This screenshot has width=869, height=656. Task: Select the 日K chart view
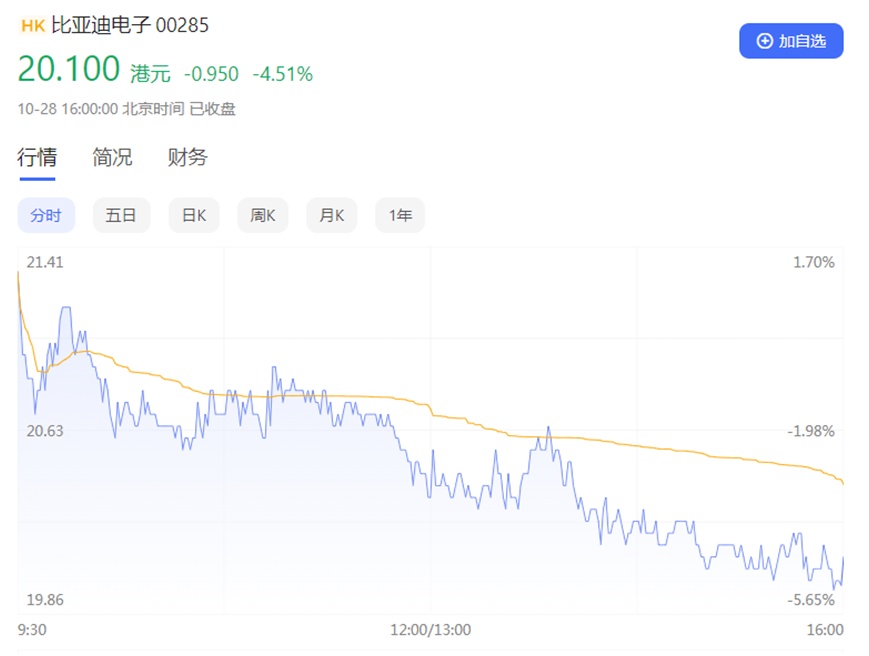[x=194, y=215]
